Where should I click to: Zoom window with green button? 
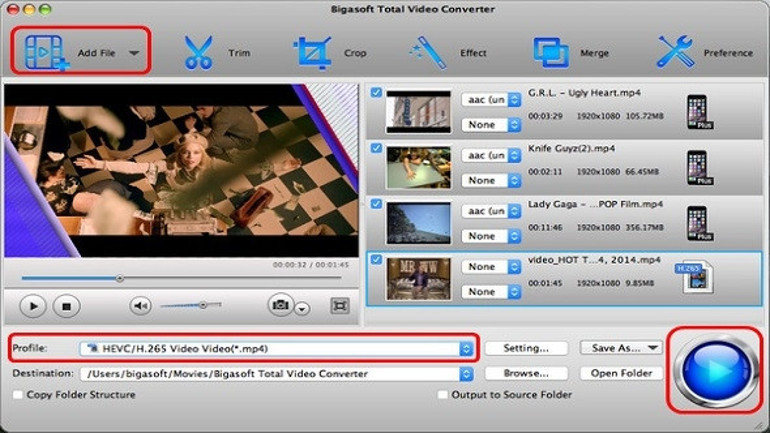[45, 9]
